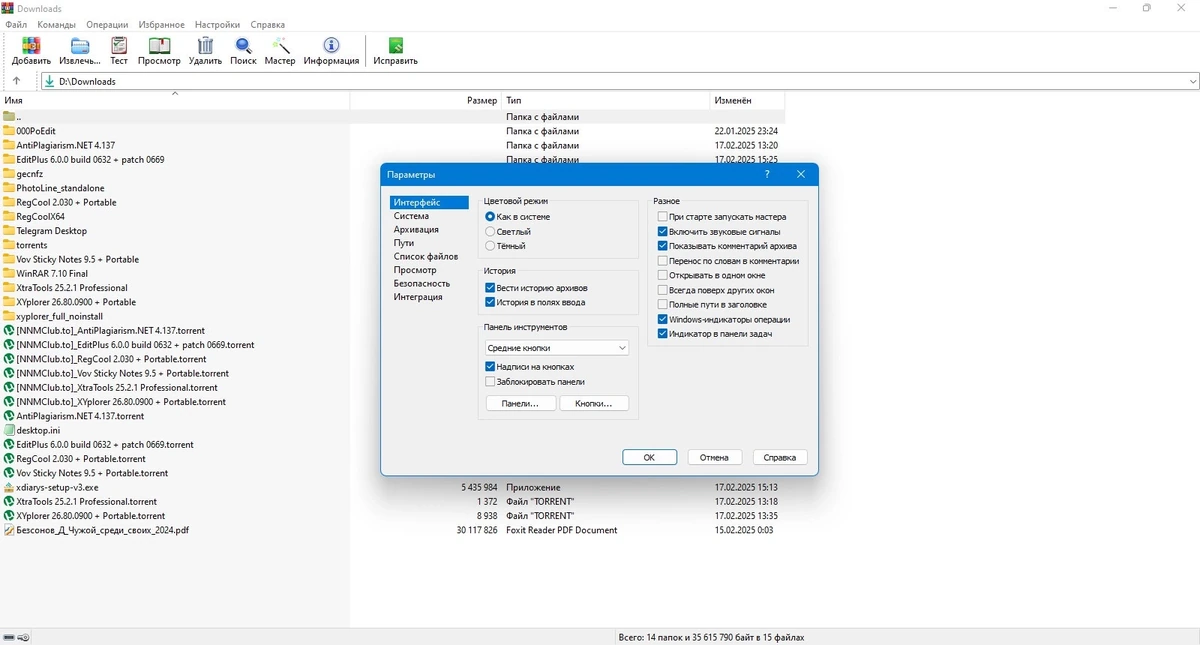Click the Отмена button

tap(714, 457)
